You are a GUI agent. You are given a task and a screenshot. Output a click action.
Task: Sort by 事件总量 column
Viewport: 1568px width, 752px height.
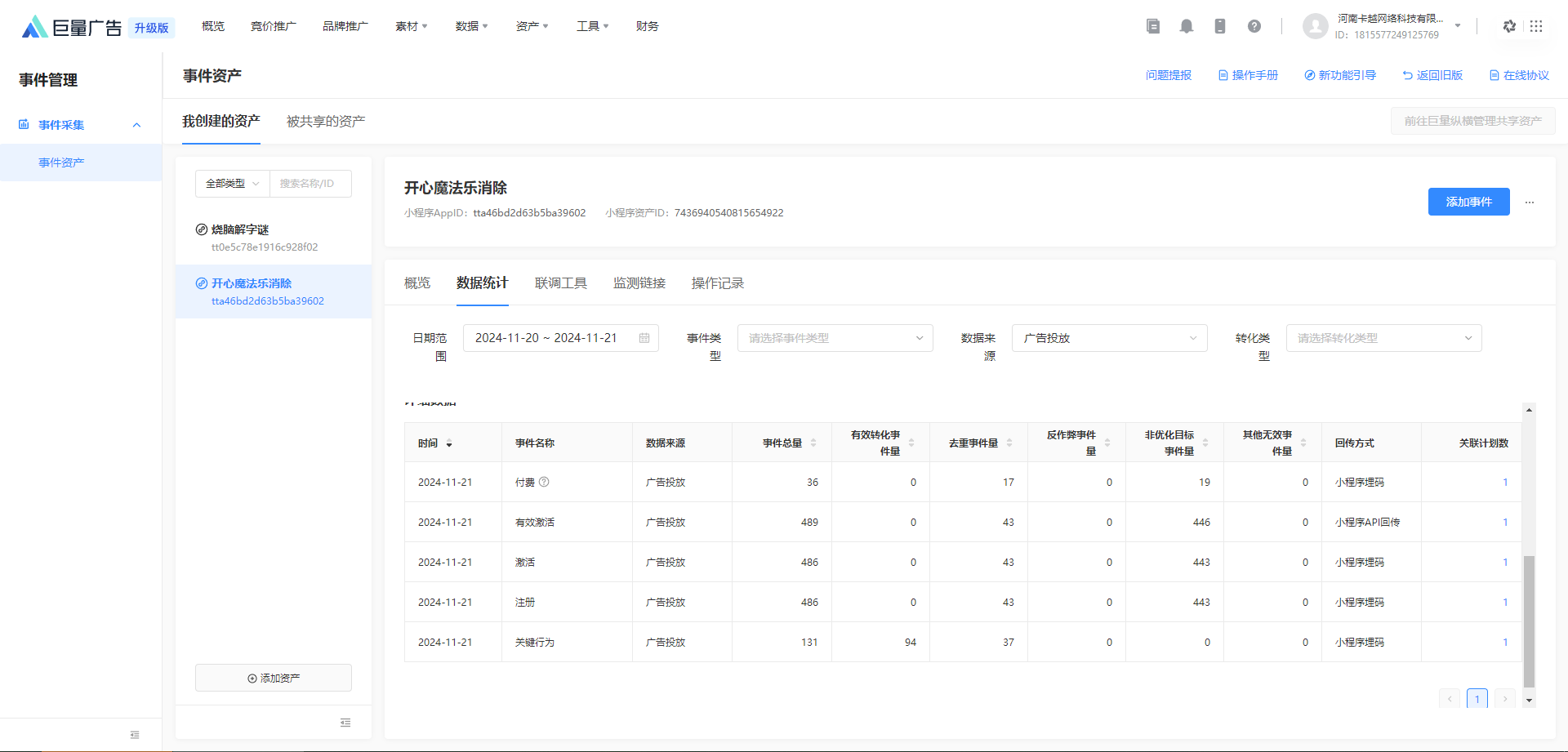[x=813, y=443]
